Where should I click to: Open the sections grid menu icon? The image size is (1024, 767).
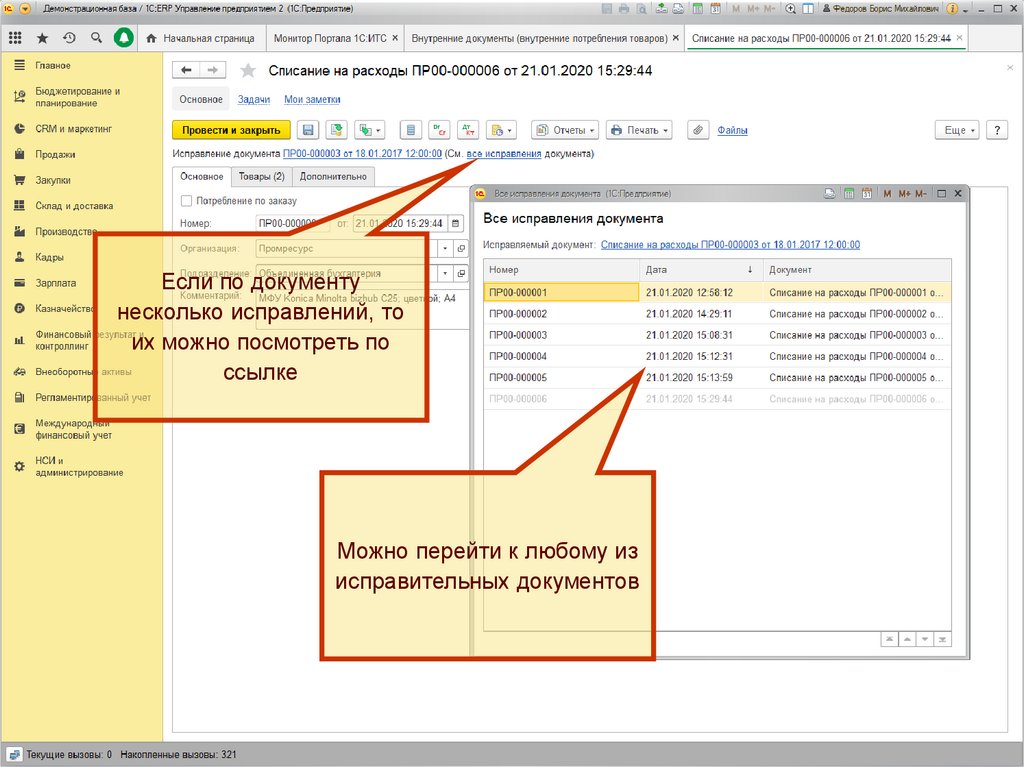[x=15, y=38]
